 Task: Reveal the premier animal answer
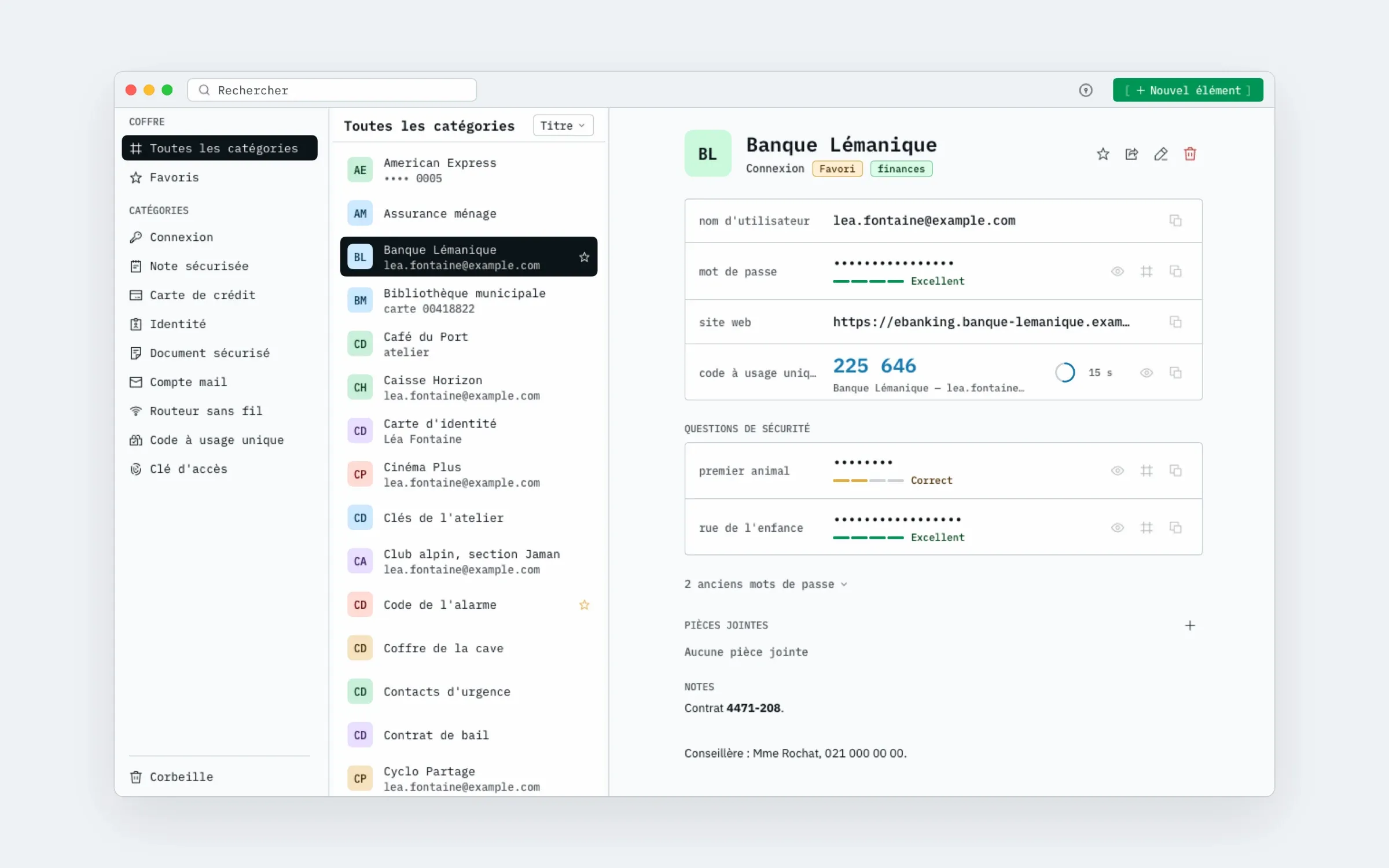coord(1118,470)
